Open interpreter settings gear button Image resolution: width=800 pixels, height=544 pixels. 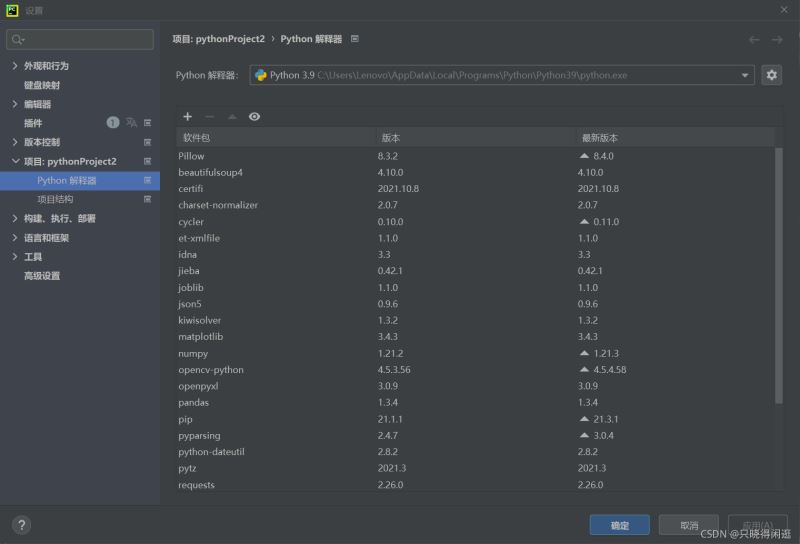pos(771,75)
